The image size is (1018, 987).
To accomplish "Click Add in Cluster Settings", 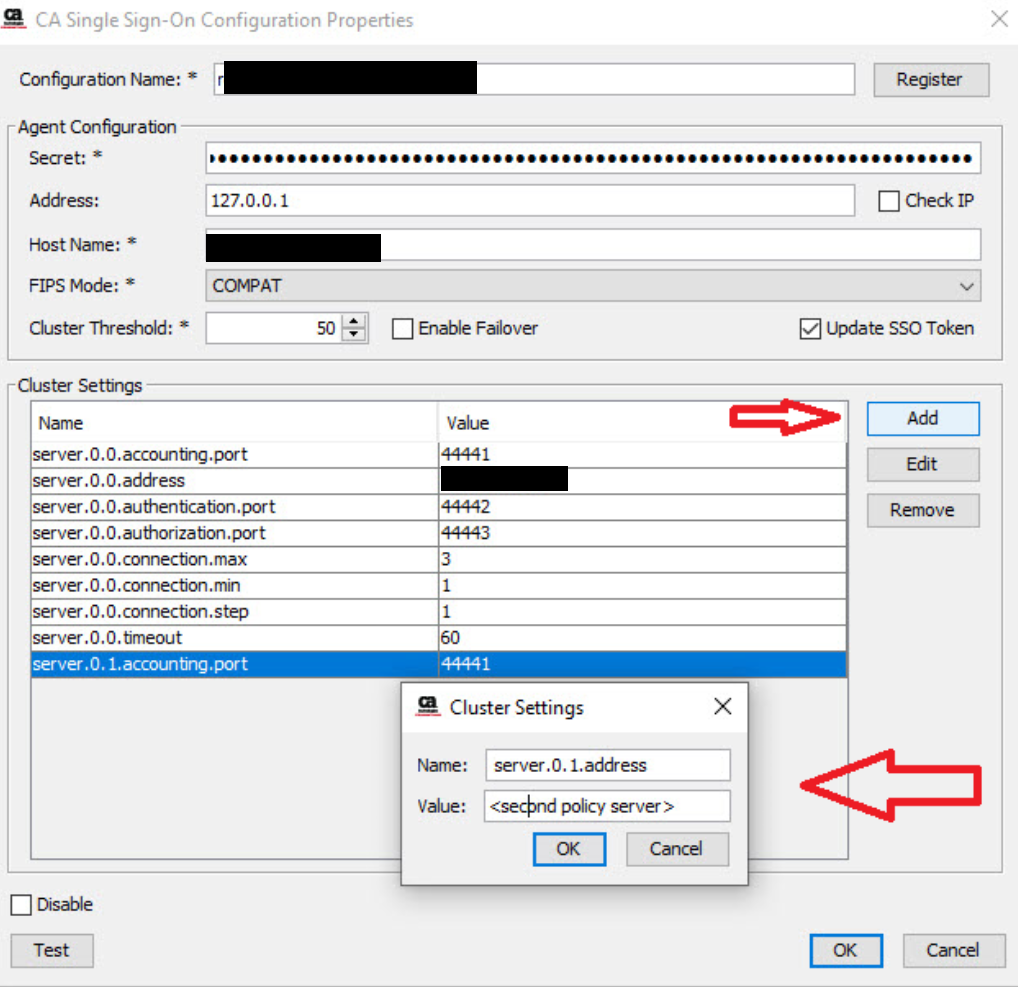I will click(x=923, y=418).
